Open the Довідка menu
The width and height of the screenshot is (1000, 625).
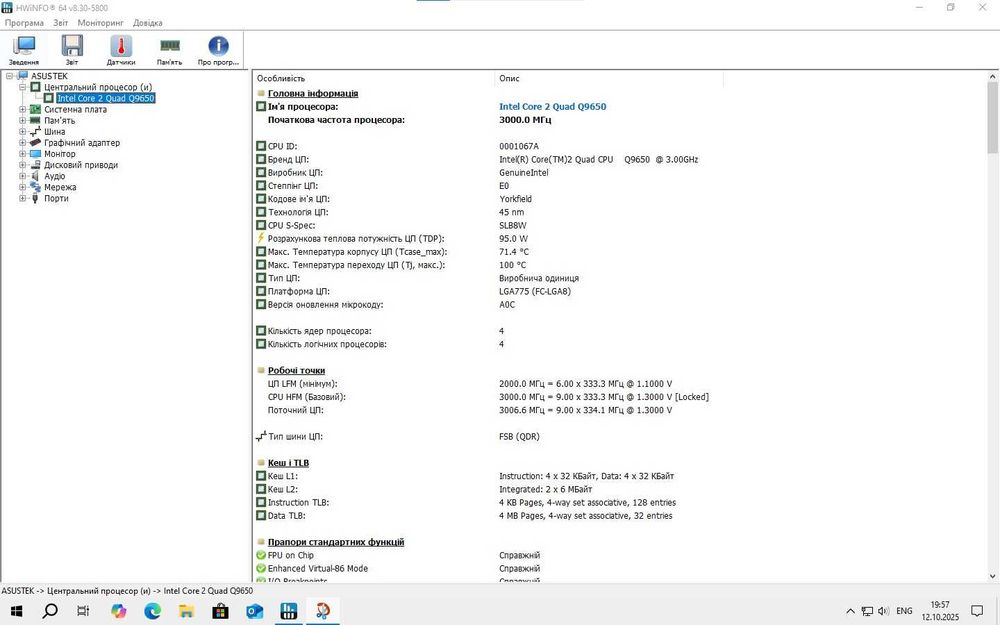[147, 23]
